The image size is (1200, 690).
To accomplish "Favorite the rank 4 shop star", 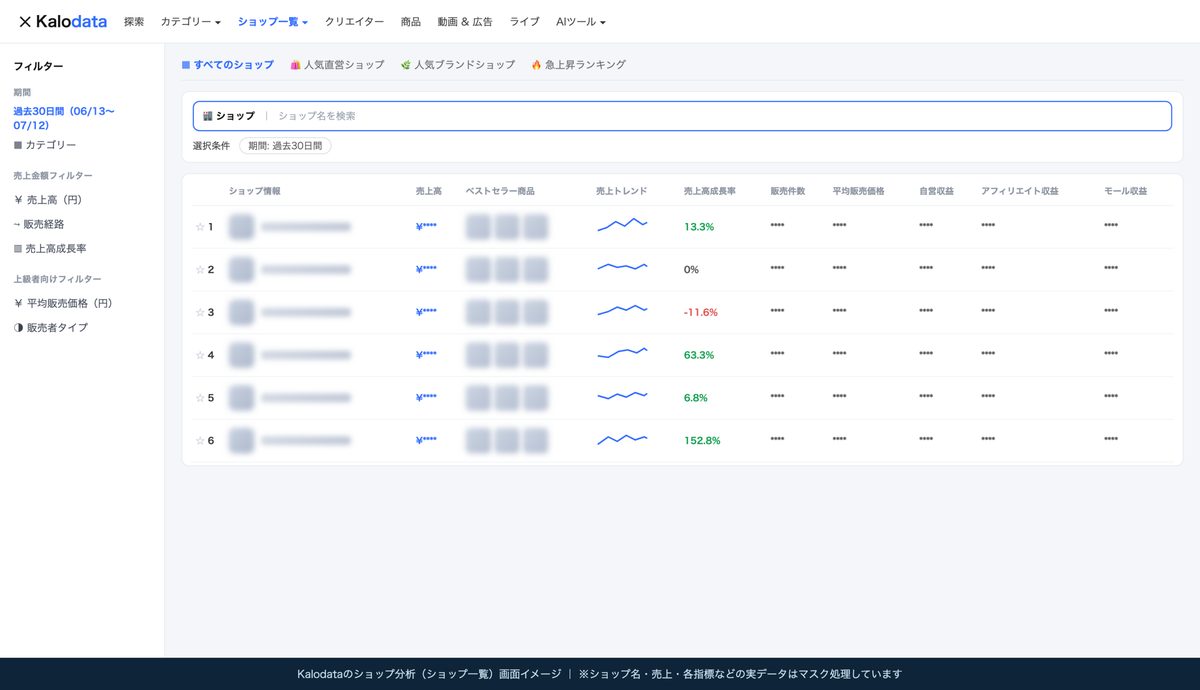I will click(200, 355).
